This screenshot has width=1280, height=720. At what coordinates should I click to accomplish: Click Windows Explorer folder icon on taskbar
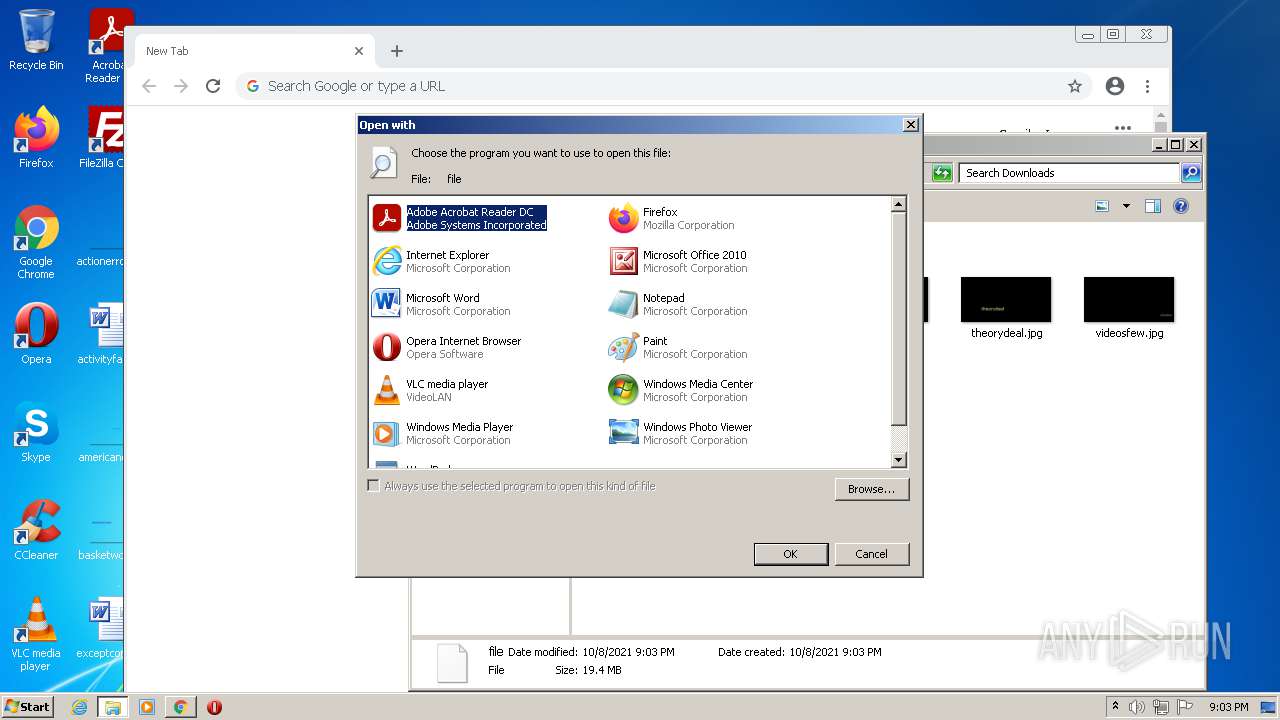coord(112,707)
